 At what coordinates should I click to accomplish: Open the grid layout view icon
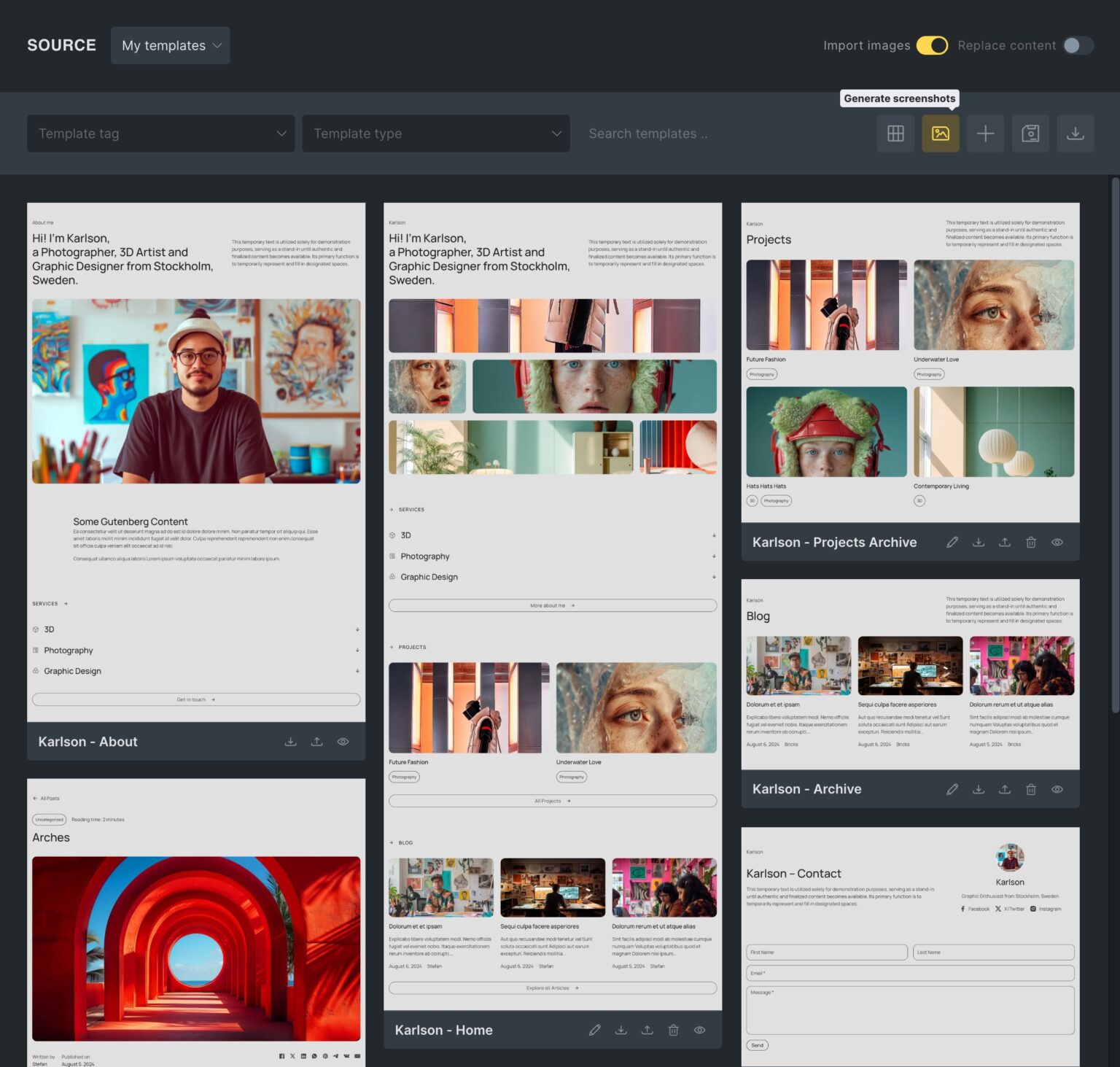[x=895, y=133]
